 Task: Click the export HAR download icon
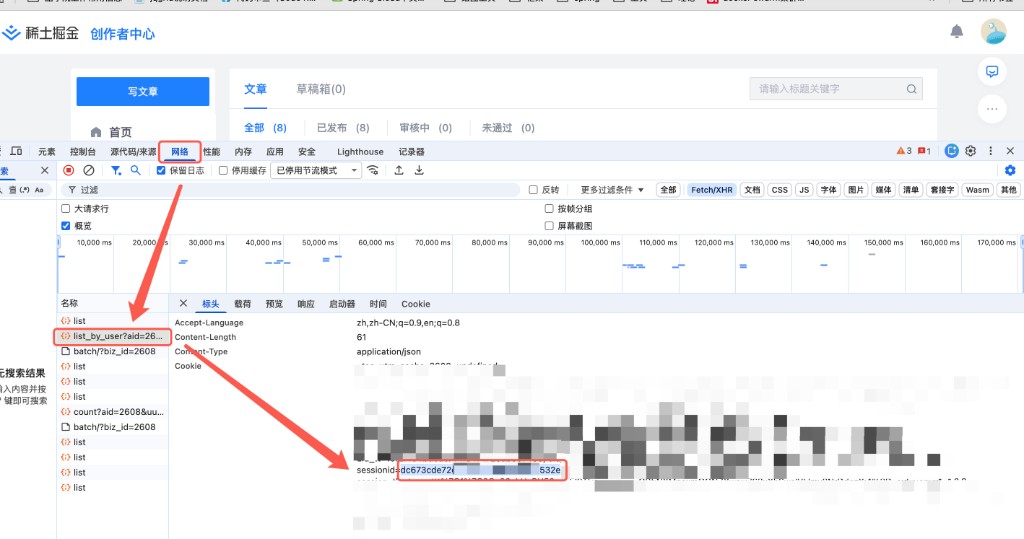pyautogui.click(x=419, y=171)
